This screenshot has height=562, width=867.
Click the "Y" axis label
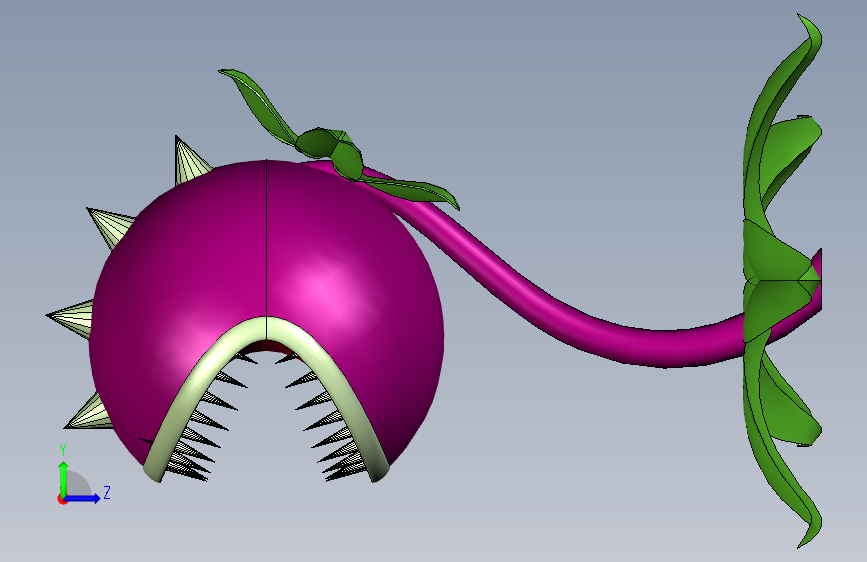point(63,450)
